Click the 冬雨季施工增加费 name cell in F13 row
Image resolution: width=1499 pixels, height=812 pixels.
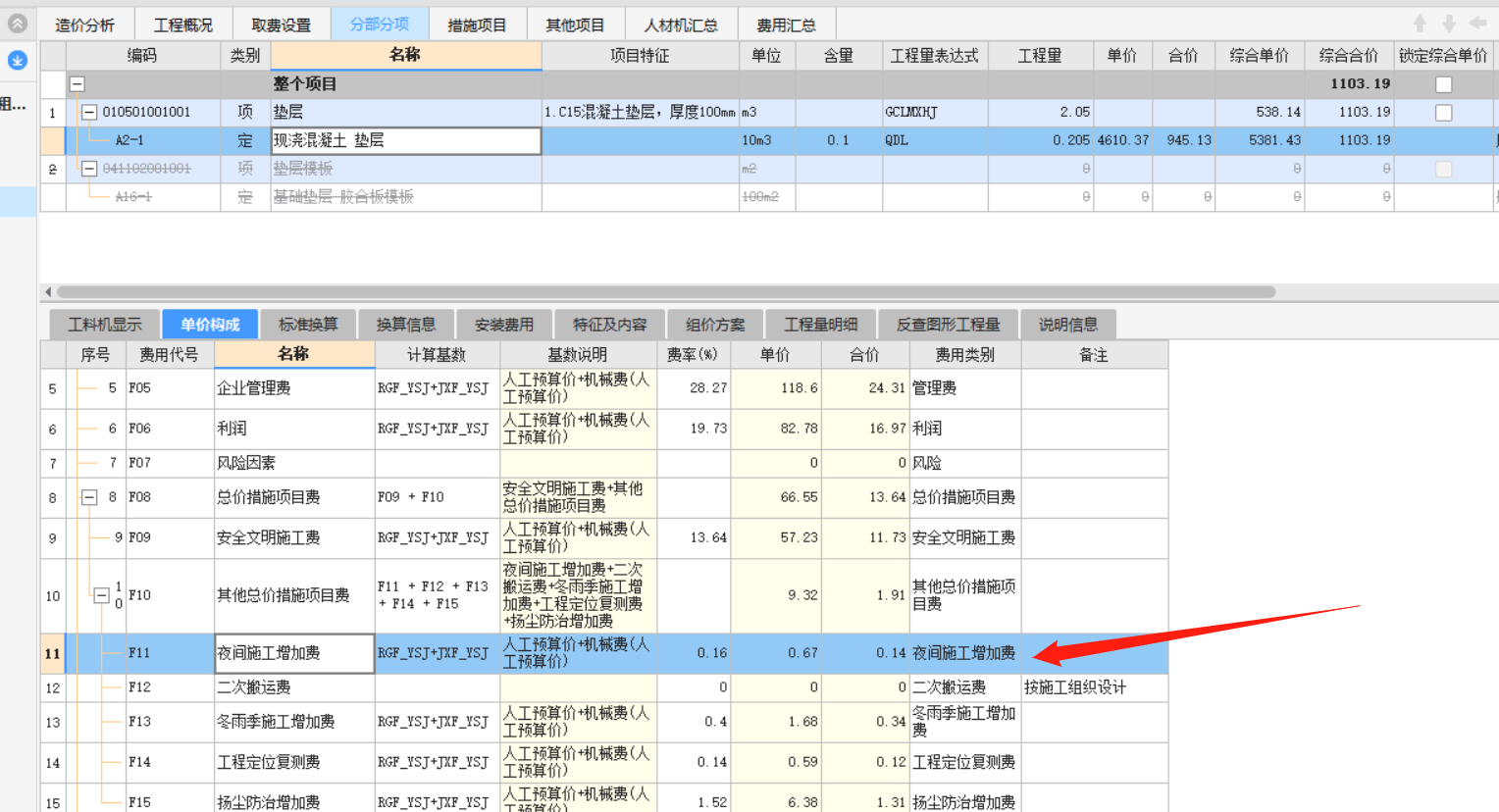click(x=294, y=722)
